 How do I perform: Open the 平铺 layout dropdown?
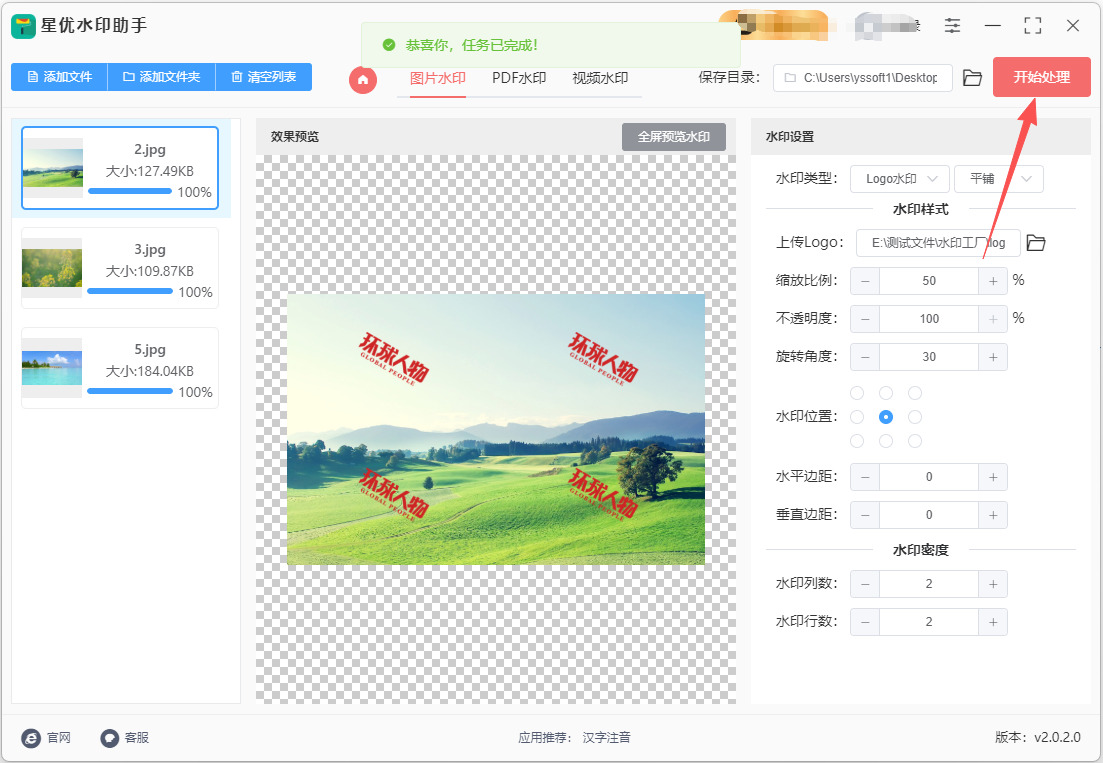[x=999, y=179]
